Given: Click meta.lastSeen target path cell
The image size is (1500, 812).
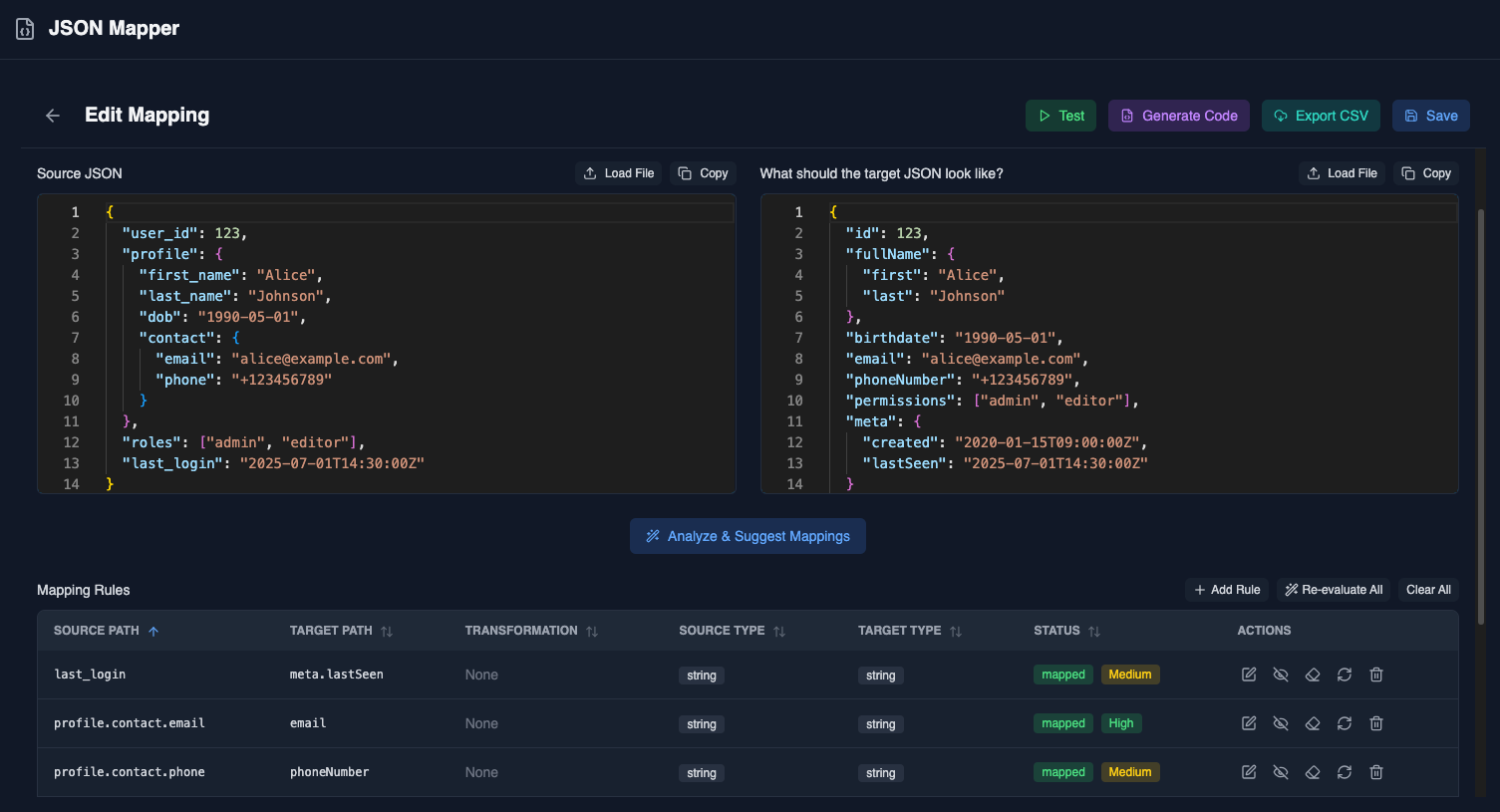Looking at the screenshot, I should pos(337,675).
